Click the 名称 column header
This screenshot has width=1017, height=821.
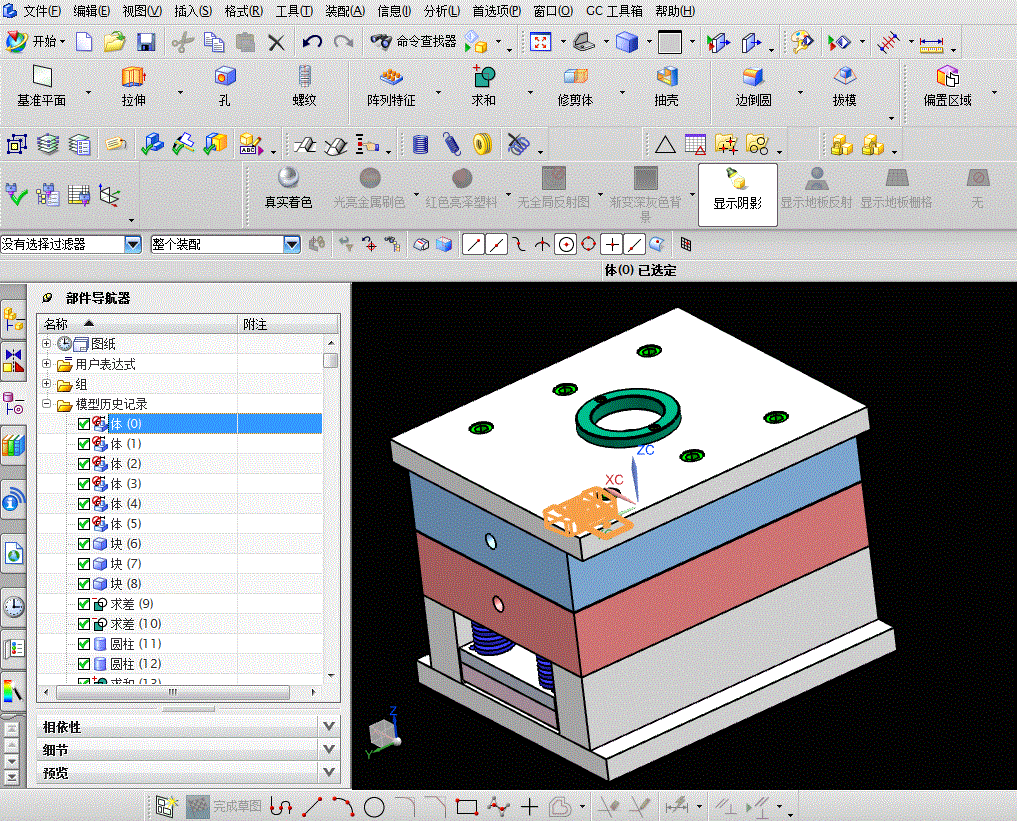pyautogui.click(x=57, y=324)
